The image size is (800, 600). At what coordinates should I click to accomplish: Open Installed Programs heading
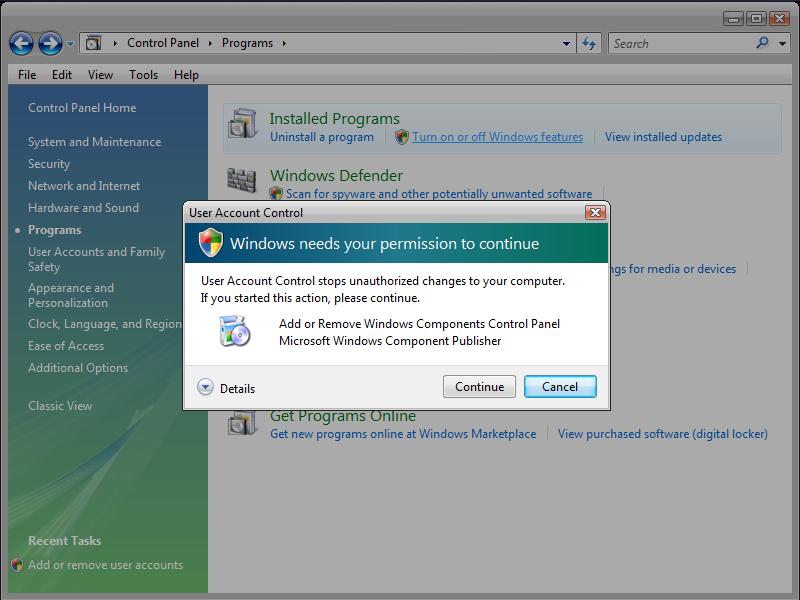pos(334,118)
